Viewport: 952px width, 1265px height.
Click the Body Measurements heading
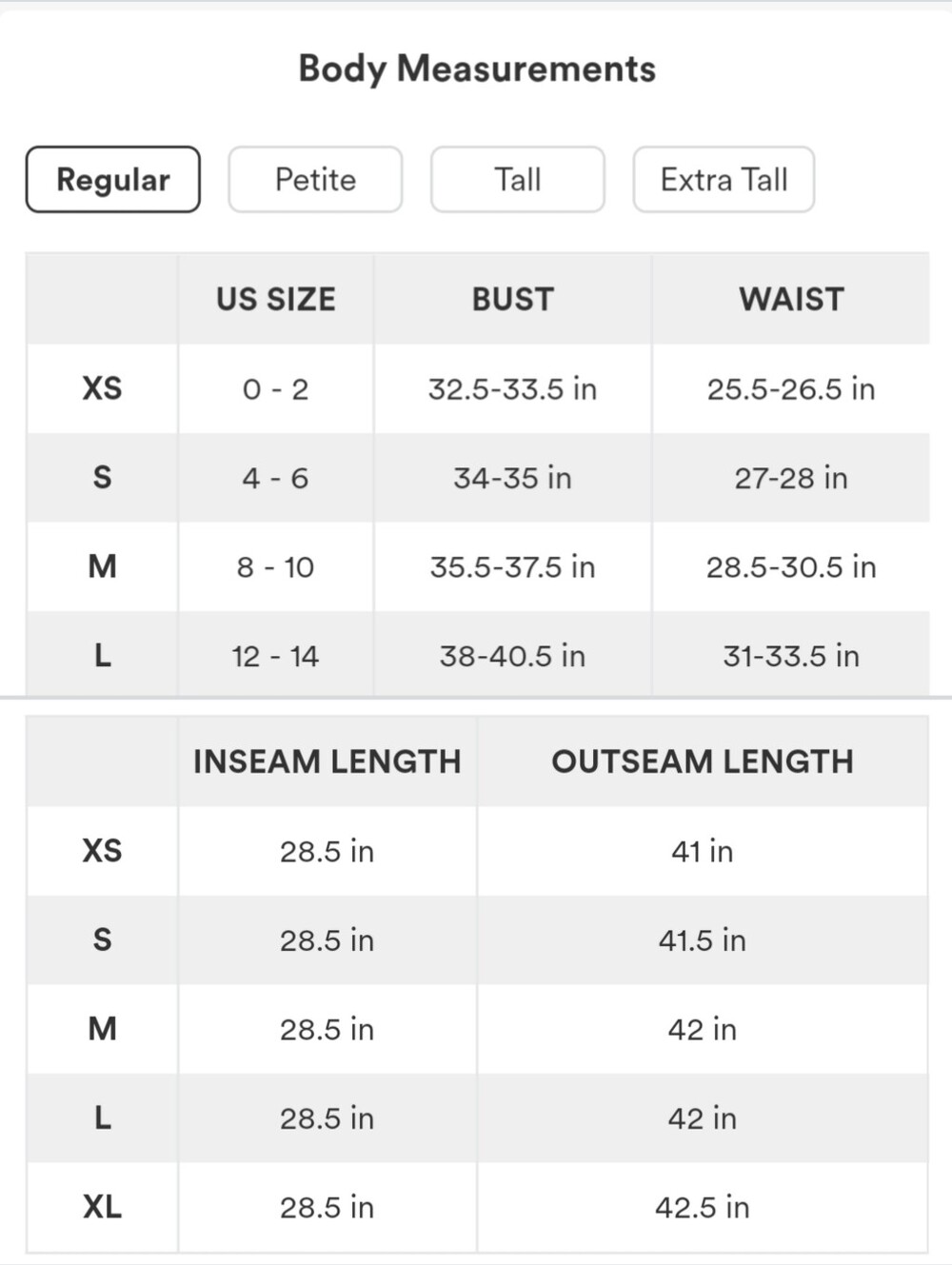click(477, 69)
